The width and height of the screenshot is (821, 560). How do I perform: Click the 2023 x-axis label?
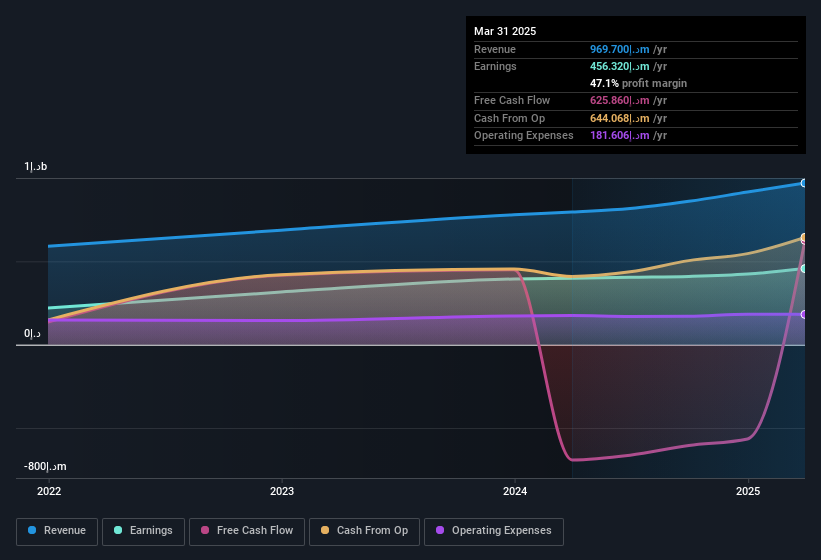click(x=282, y=491)
